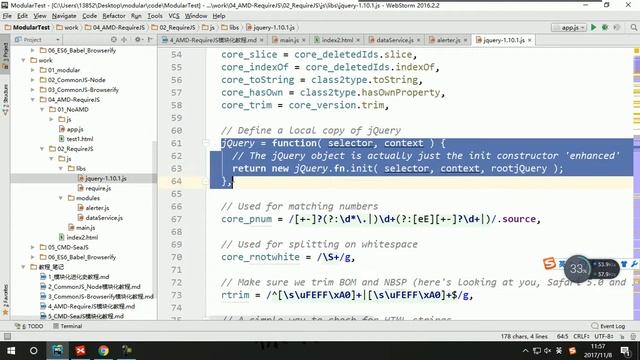Click the tool-window quick access icon bottom-left
640x360 pixels.
7,336
